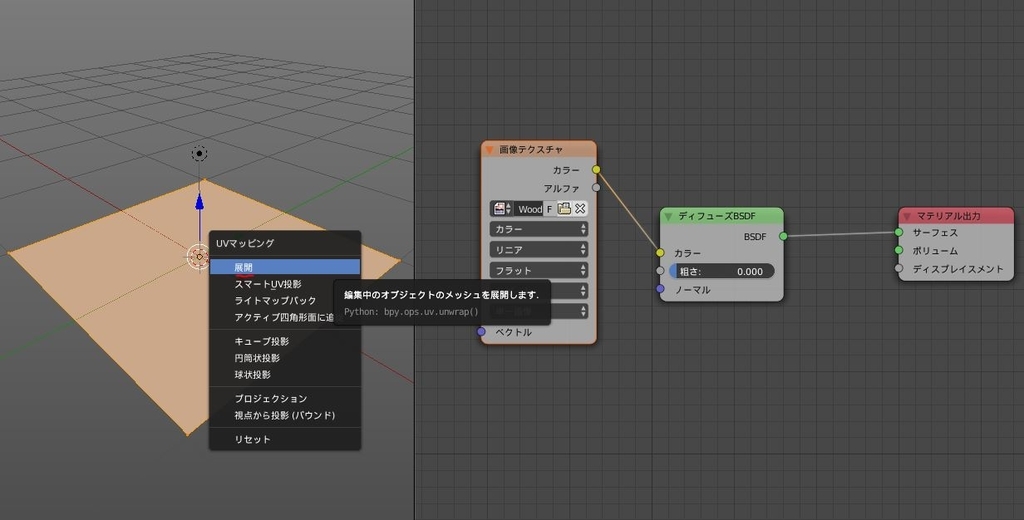Click the yellow カラー input socket on Diffuse BSDF
This screenshot has width=1024, height=520.
click(x=660, y=253)
